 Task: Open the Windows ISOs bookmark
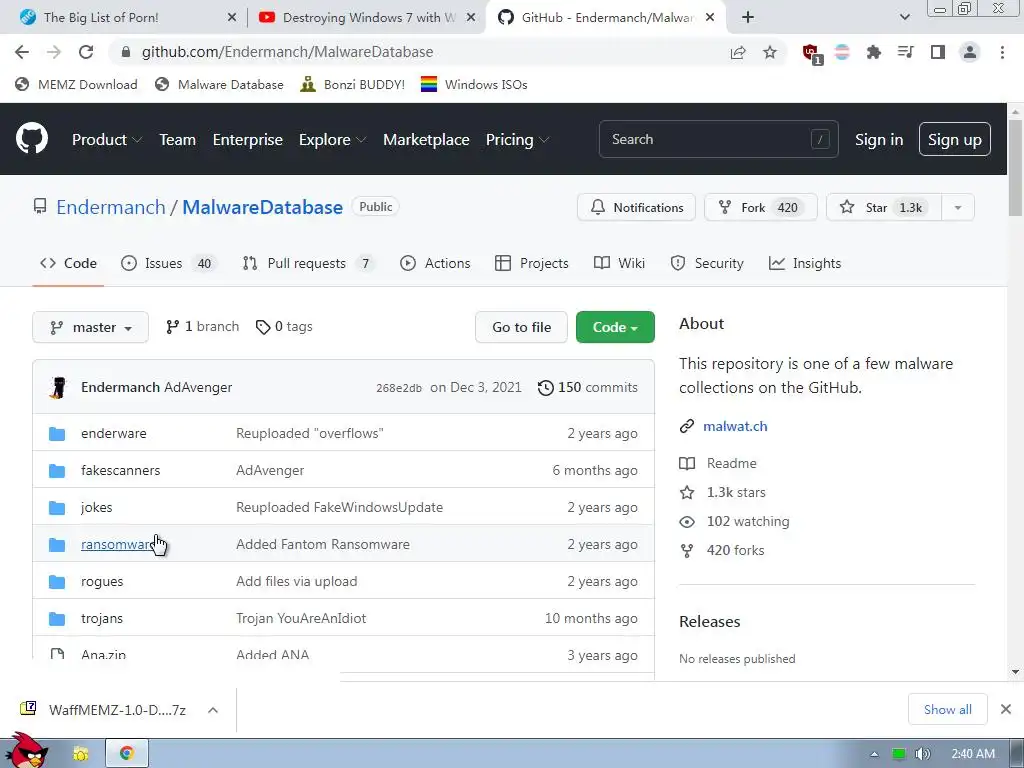point(473,84)
